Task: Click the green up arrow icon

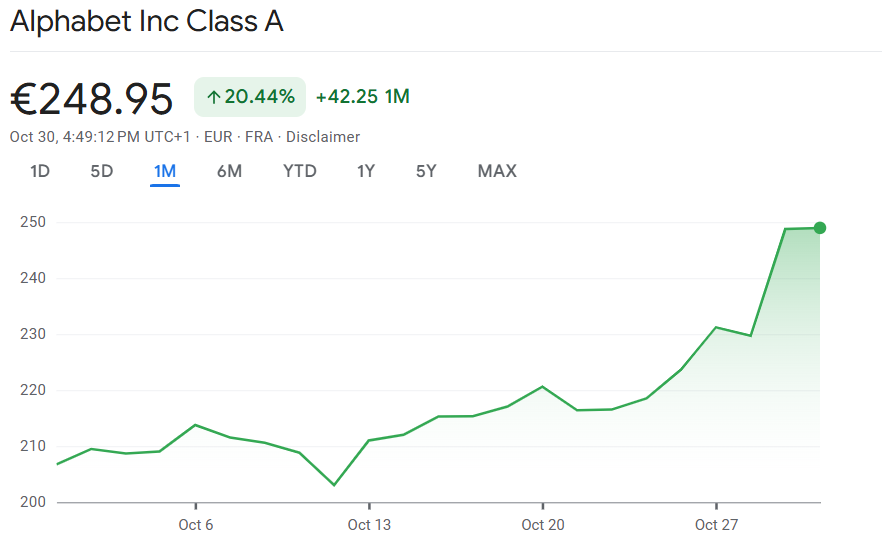Action: [x=213, y=97]
